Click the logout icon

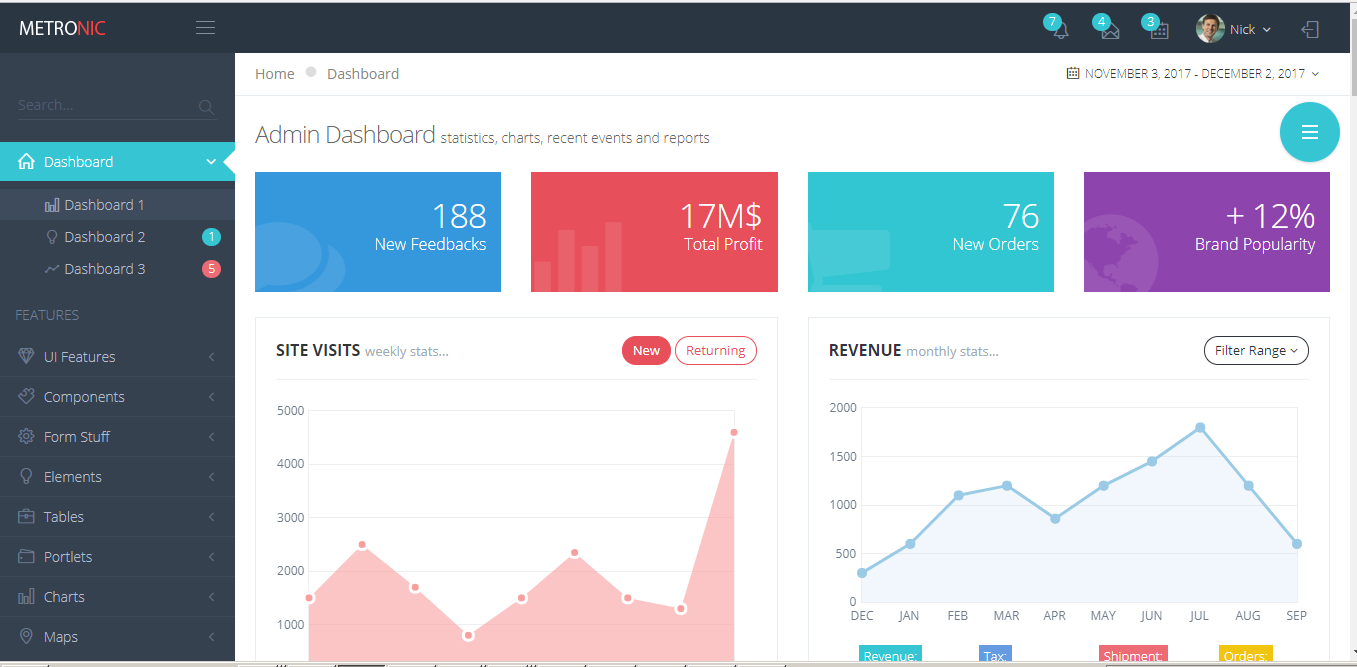1309,27
